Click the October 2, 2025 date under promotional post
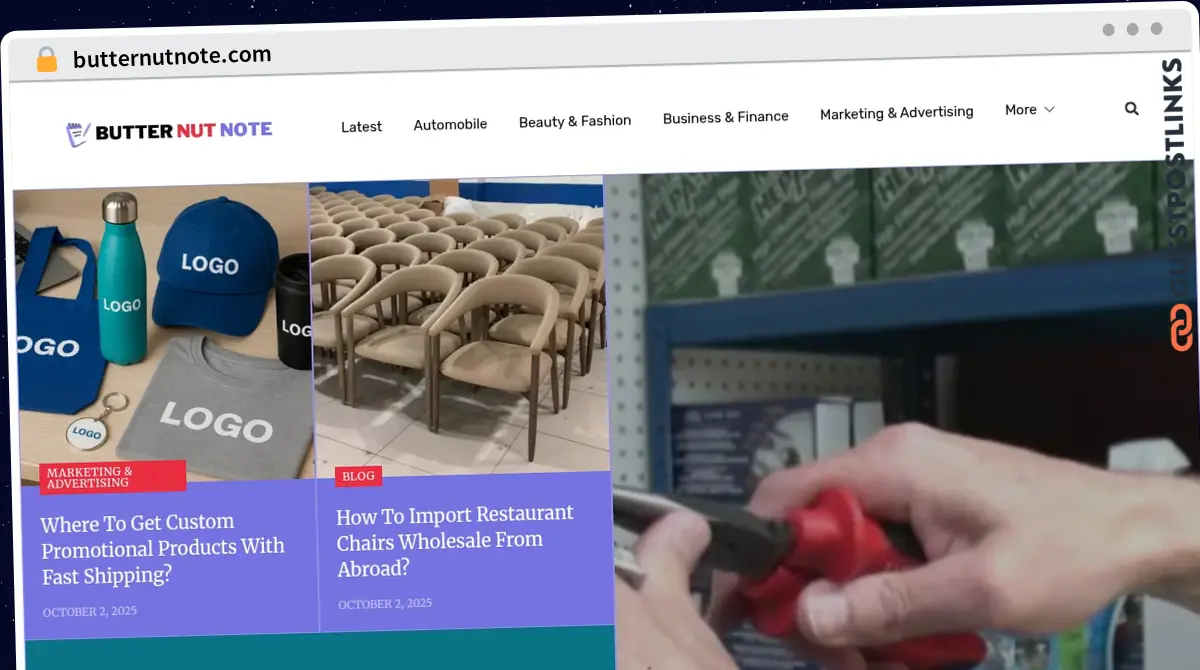 pos(89,611)
